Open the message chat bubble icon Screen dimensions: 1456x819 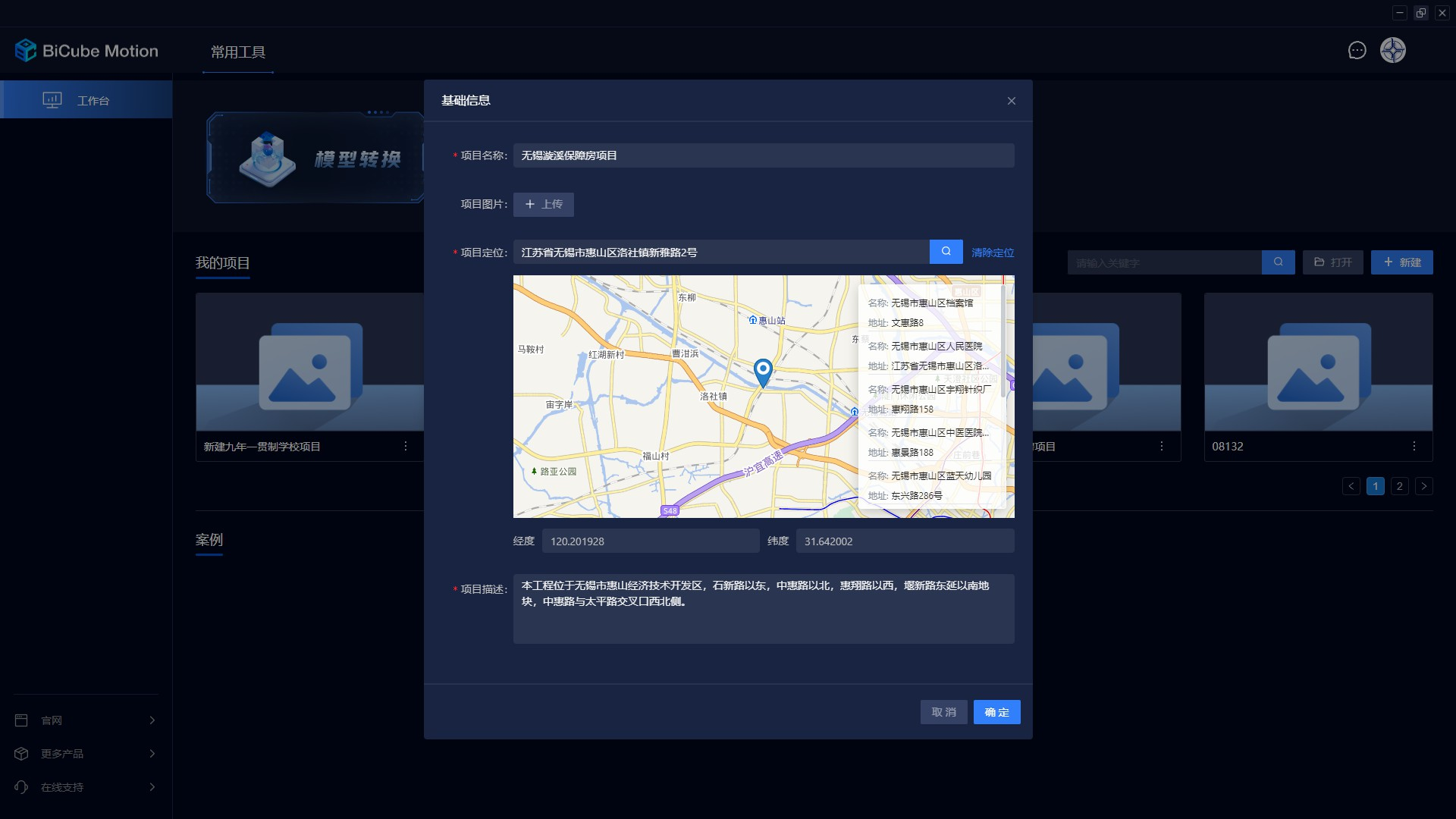[x=1357, y=51]
